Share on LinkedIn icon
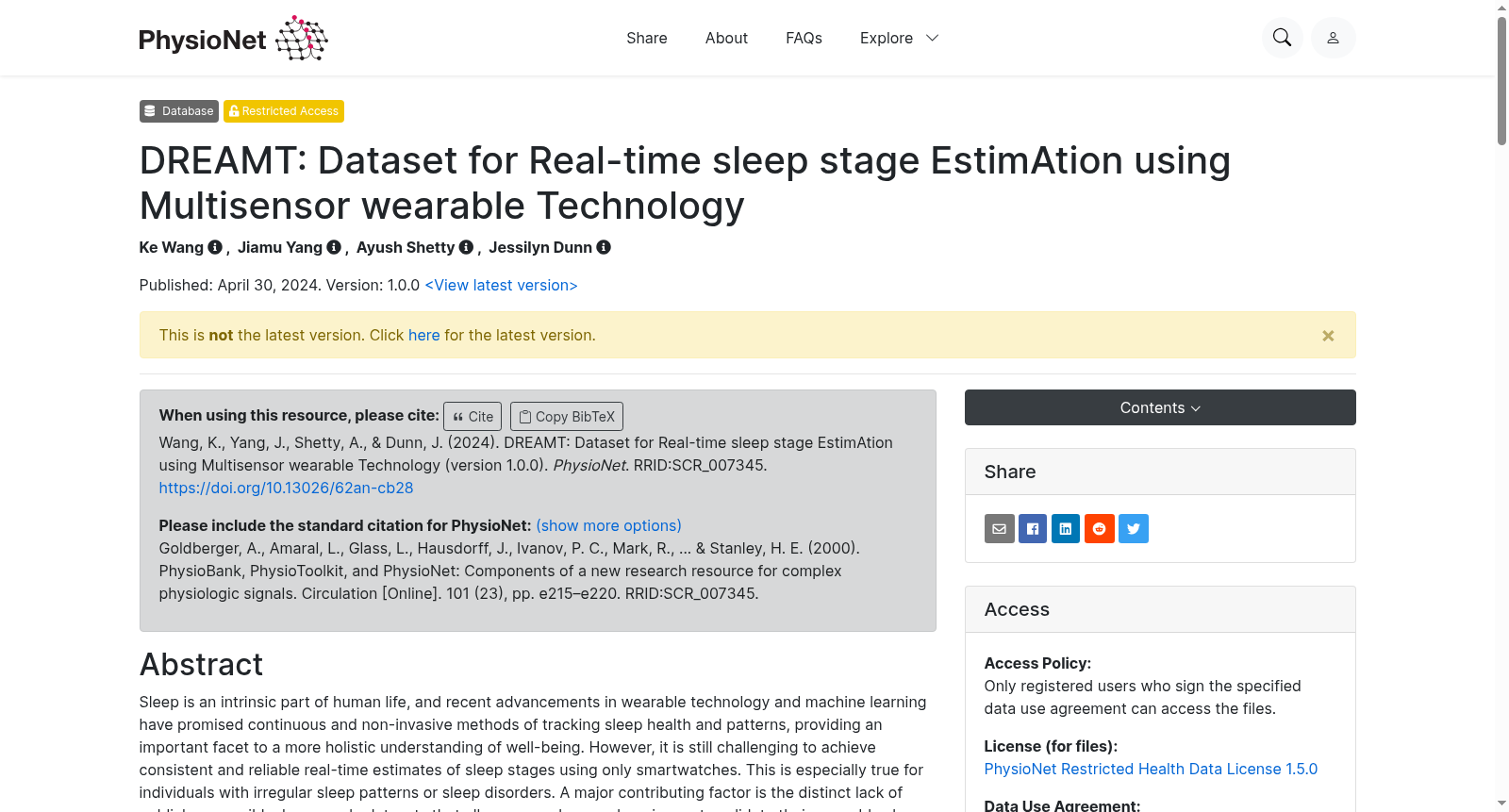 (x=1066, y=528)
